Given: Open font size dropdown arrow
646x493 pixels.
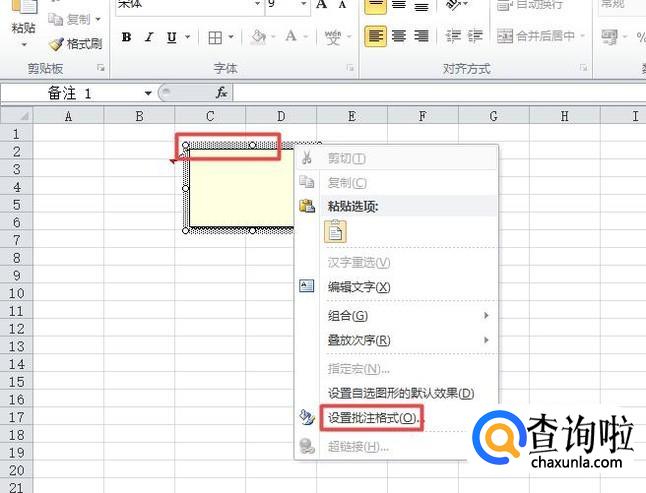Looking at the screenshot, I should coord(304,4).
